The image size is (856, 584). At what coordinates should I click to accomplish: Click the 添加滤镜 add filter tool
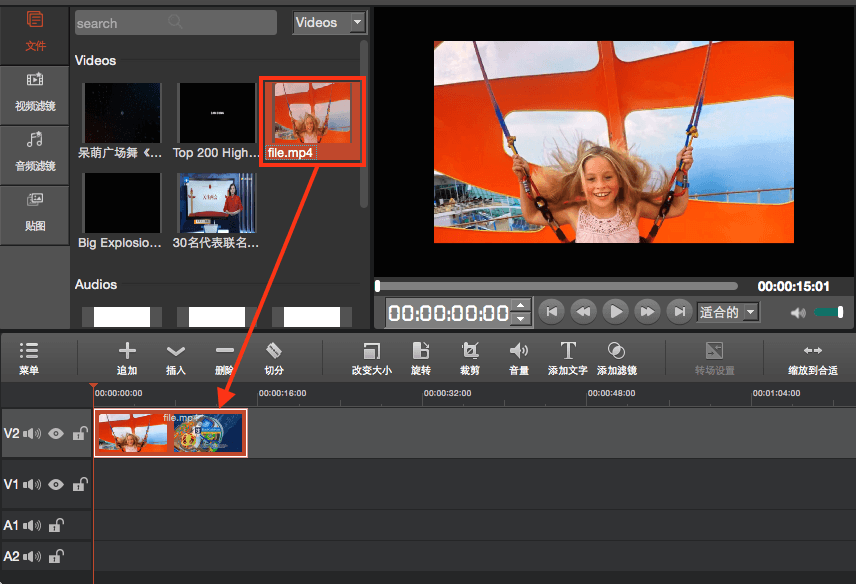pyautogui.click(x=617, y=359)
